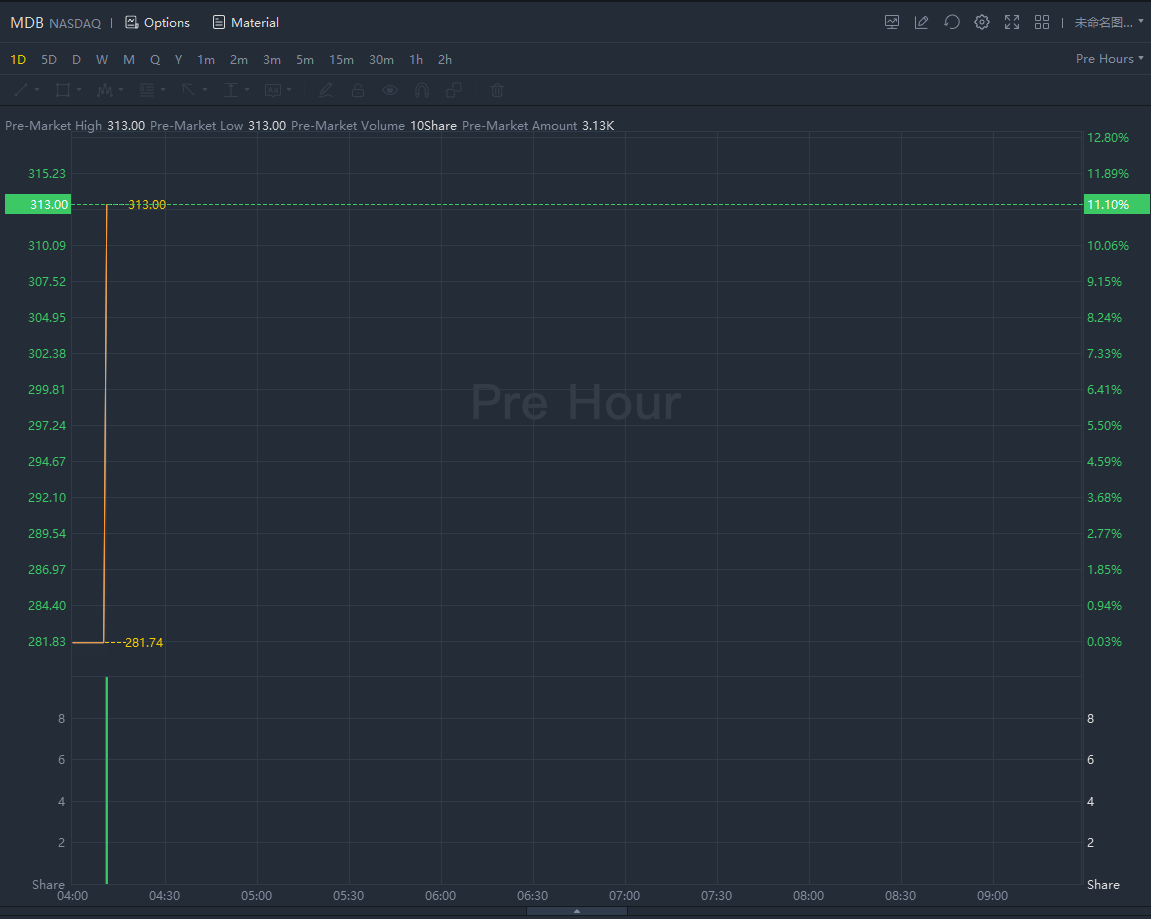
Task: Click the NASDAQ exchange label
Action: coord(75,23)
